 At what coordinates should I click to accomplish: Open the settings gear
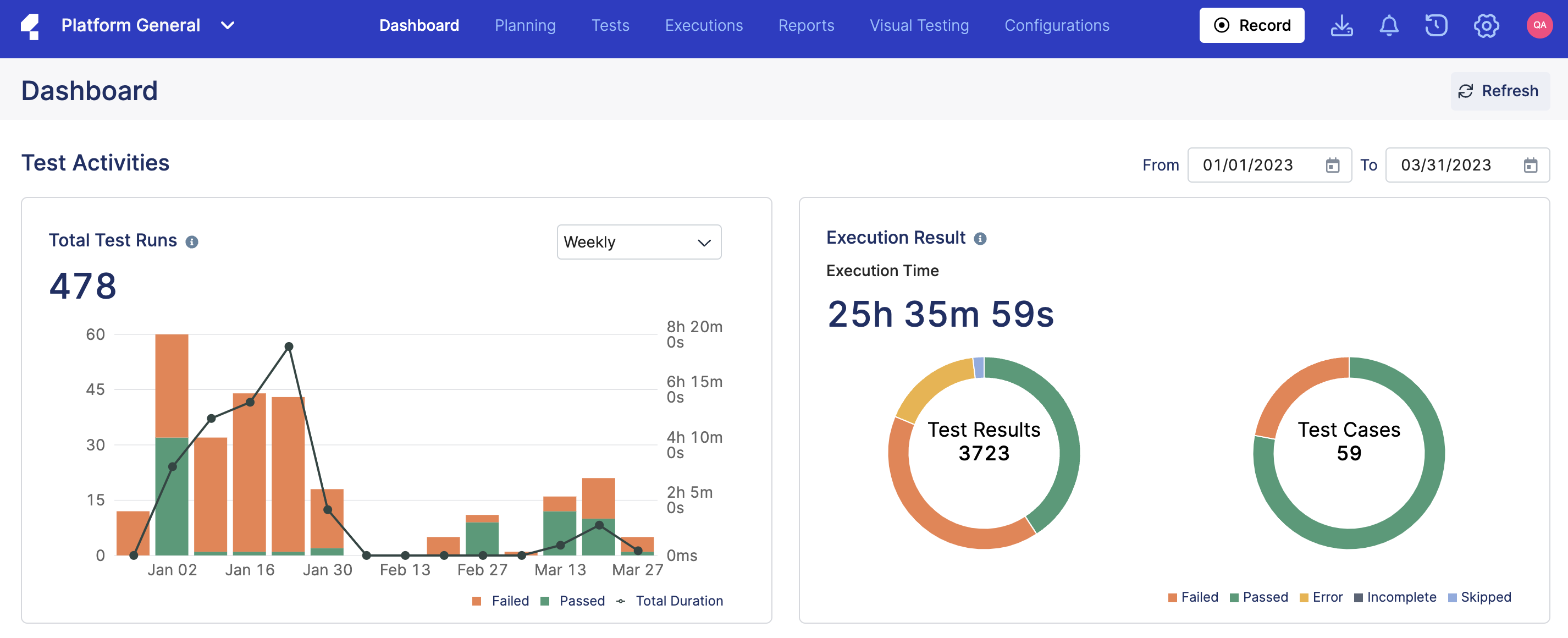pos(1486,25)
